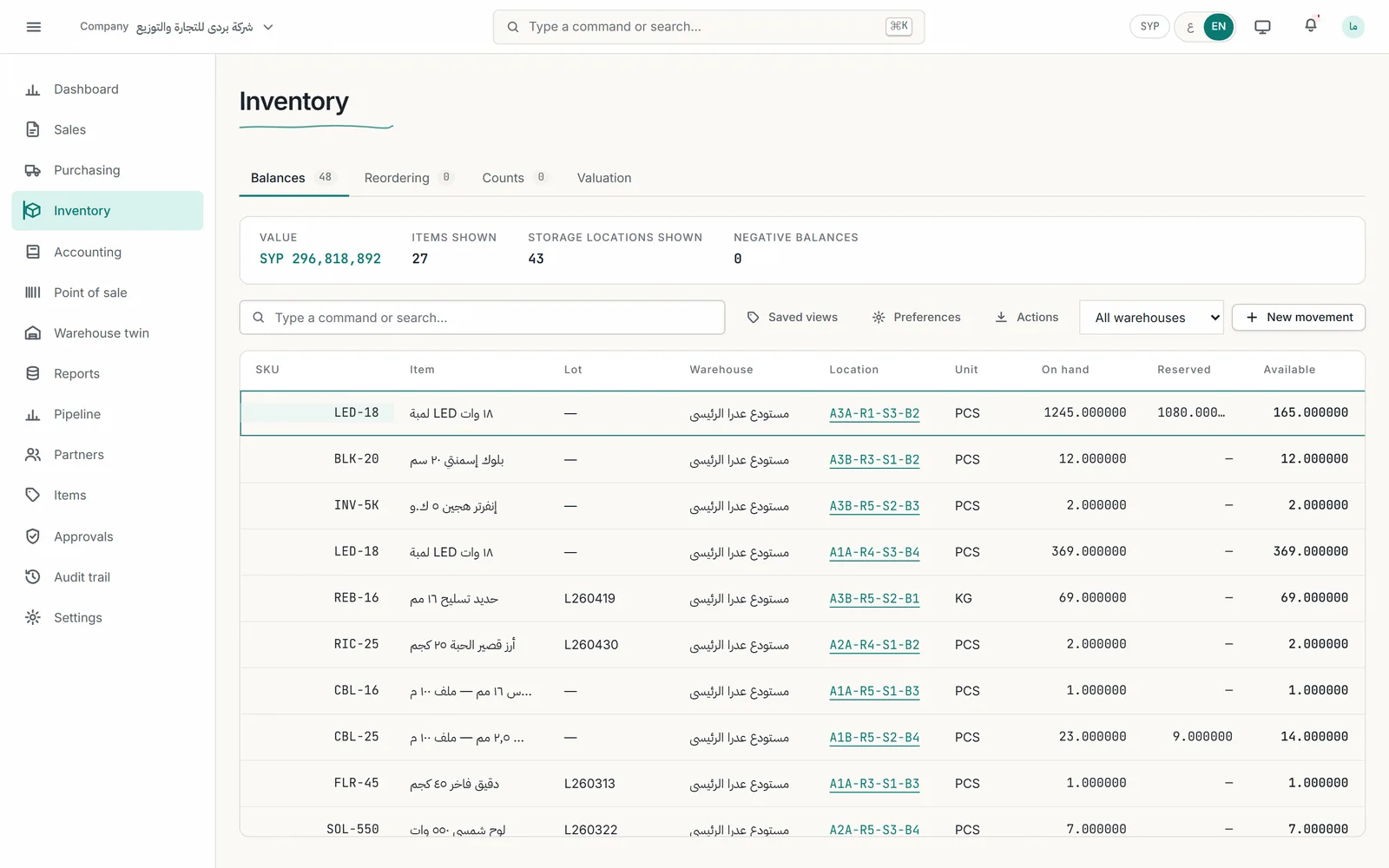Open notifications bell

click(x=1311, y=26)
